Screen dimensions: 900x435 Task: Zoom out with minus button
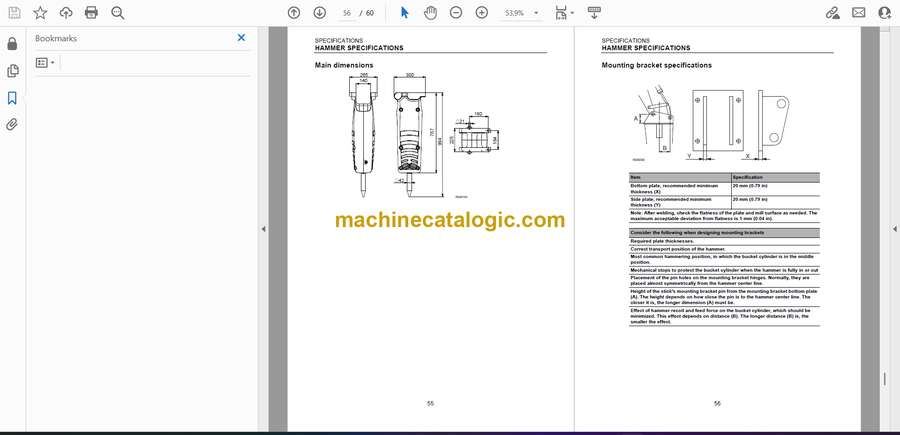tap(456, 13)
